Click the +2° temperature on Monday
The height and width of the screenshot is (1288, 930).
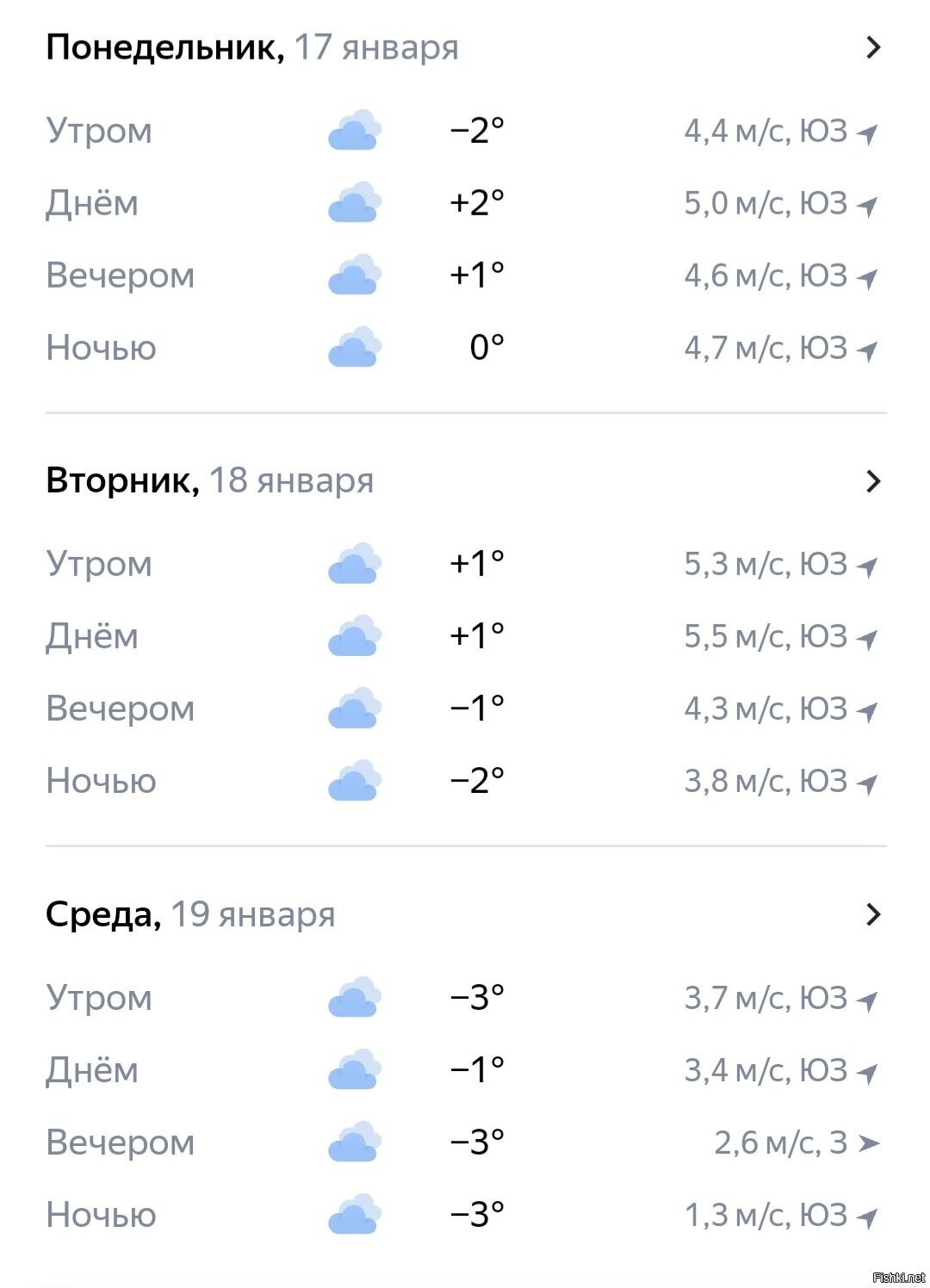point(477,203)
